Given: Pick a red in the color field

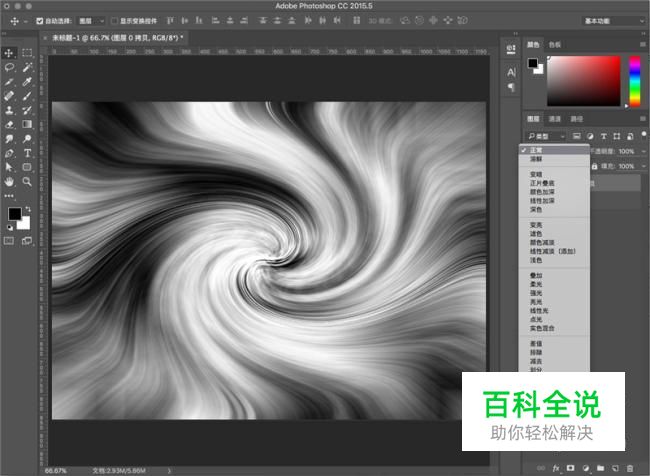Looking at the screenshot, I should click(x=584, y=81).
